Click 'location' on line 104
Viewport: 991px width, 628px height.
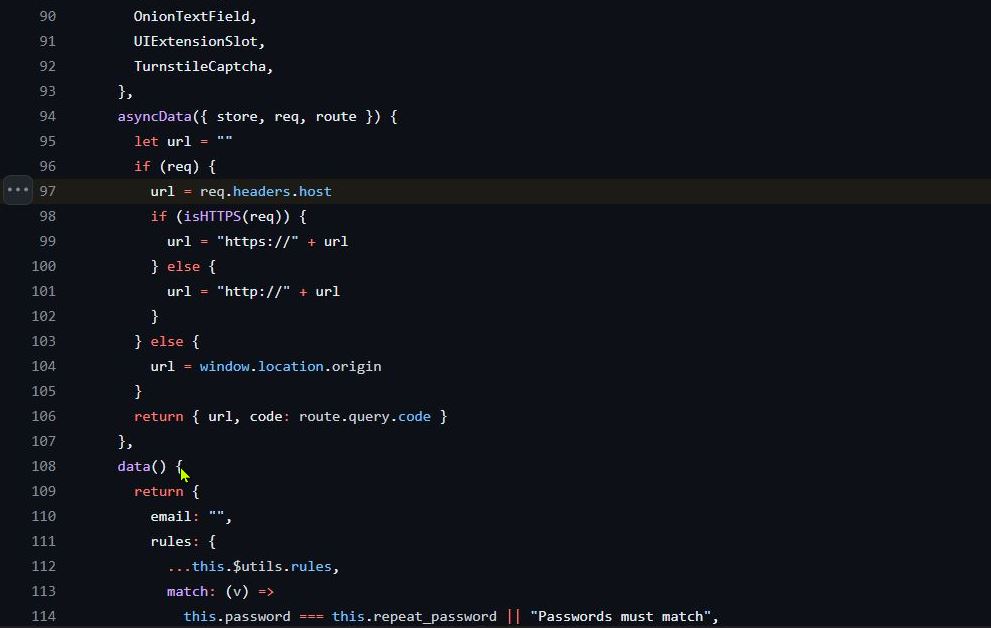(290, 366)
